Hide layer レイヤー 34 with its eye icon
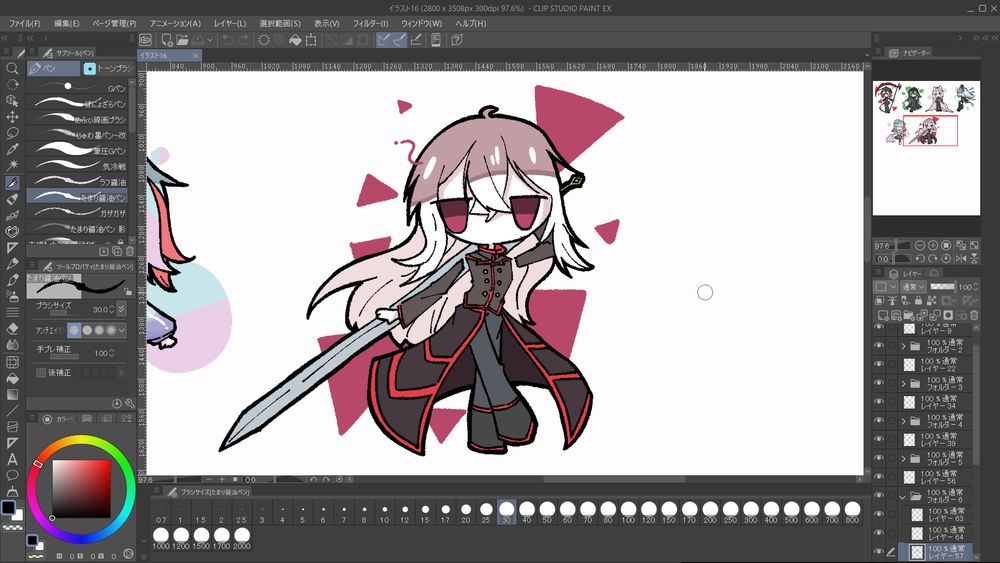Image resolution: width=1000 pixels, height=563 pixels. (879, 402)
